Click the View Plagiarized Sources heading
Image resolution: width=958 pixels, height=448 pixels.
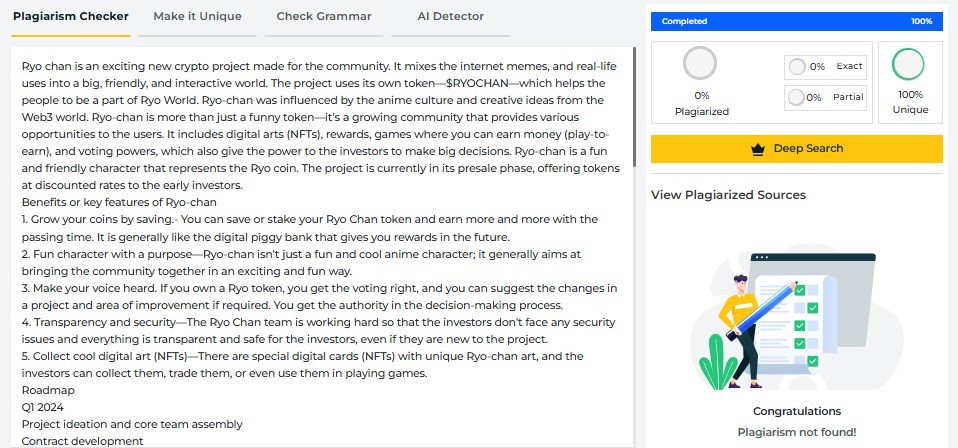(x=728, y=195)
